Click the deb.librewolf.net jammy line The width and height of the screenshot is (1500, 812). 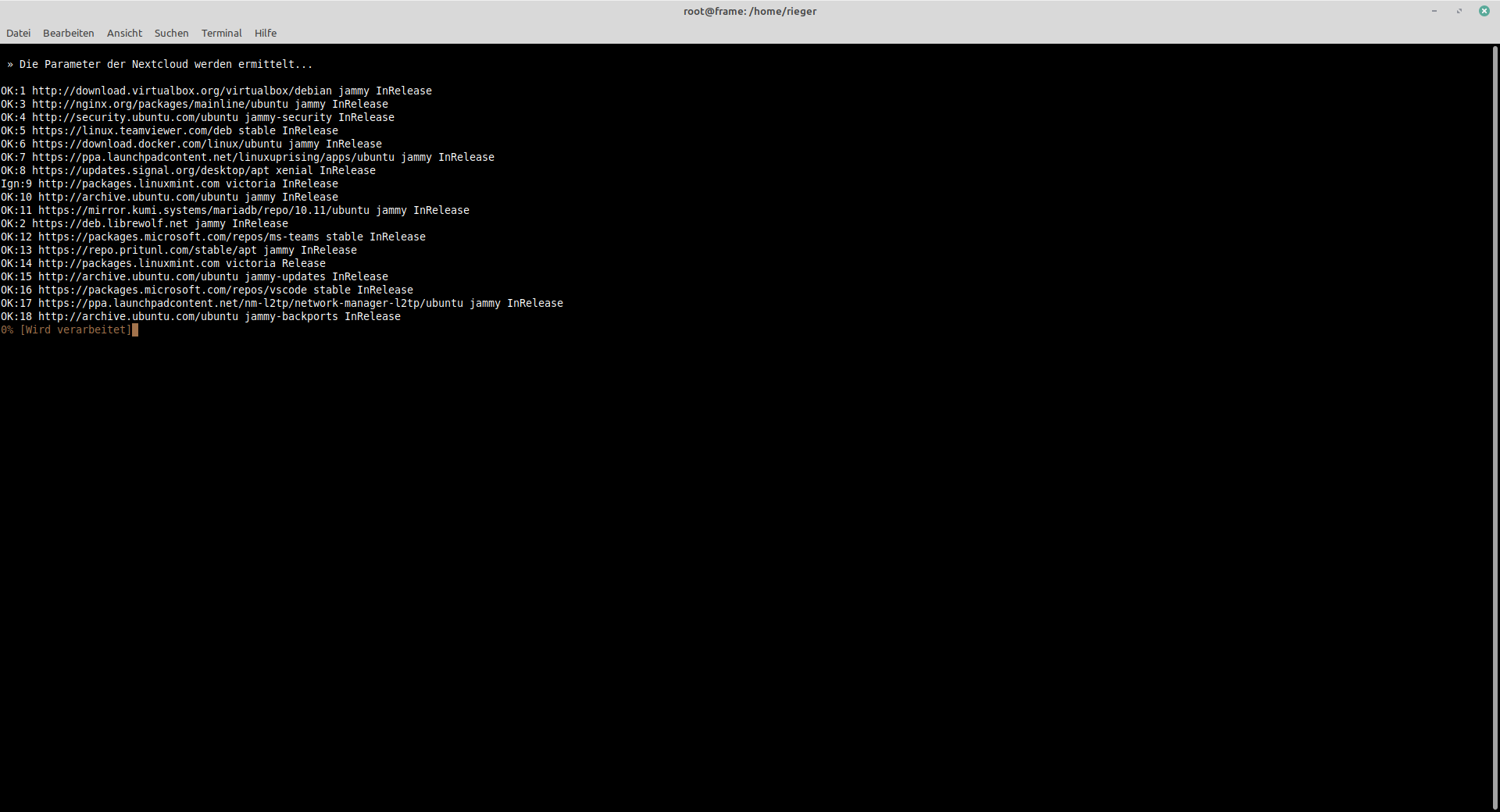[x=145, y=223]
